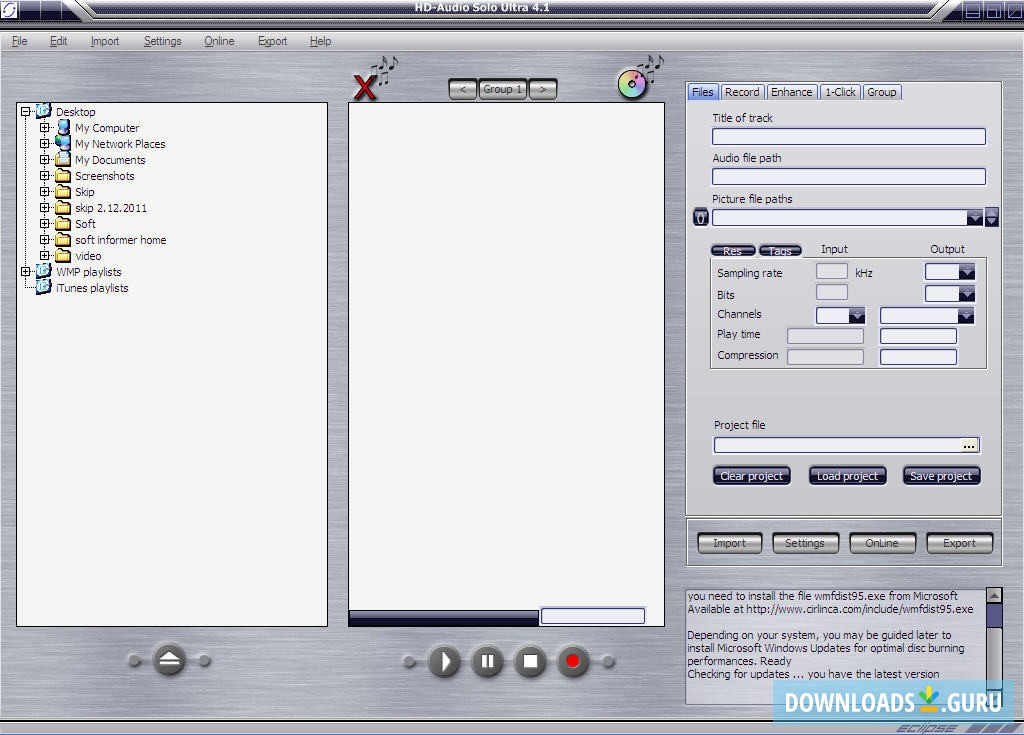Click the Export button in bottom panel

[959, 544]
